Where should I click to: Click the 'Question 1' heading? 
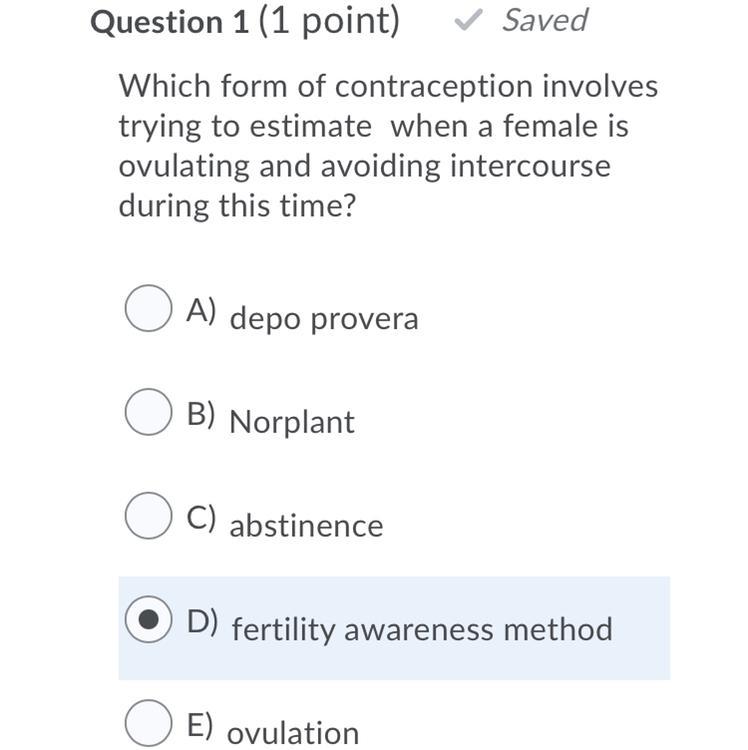(x=170, y=22)
